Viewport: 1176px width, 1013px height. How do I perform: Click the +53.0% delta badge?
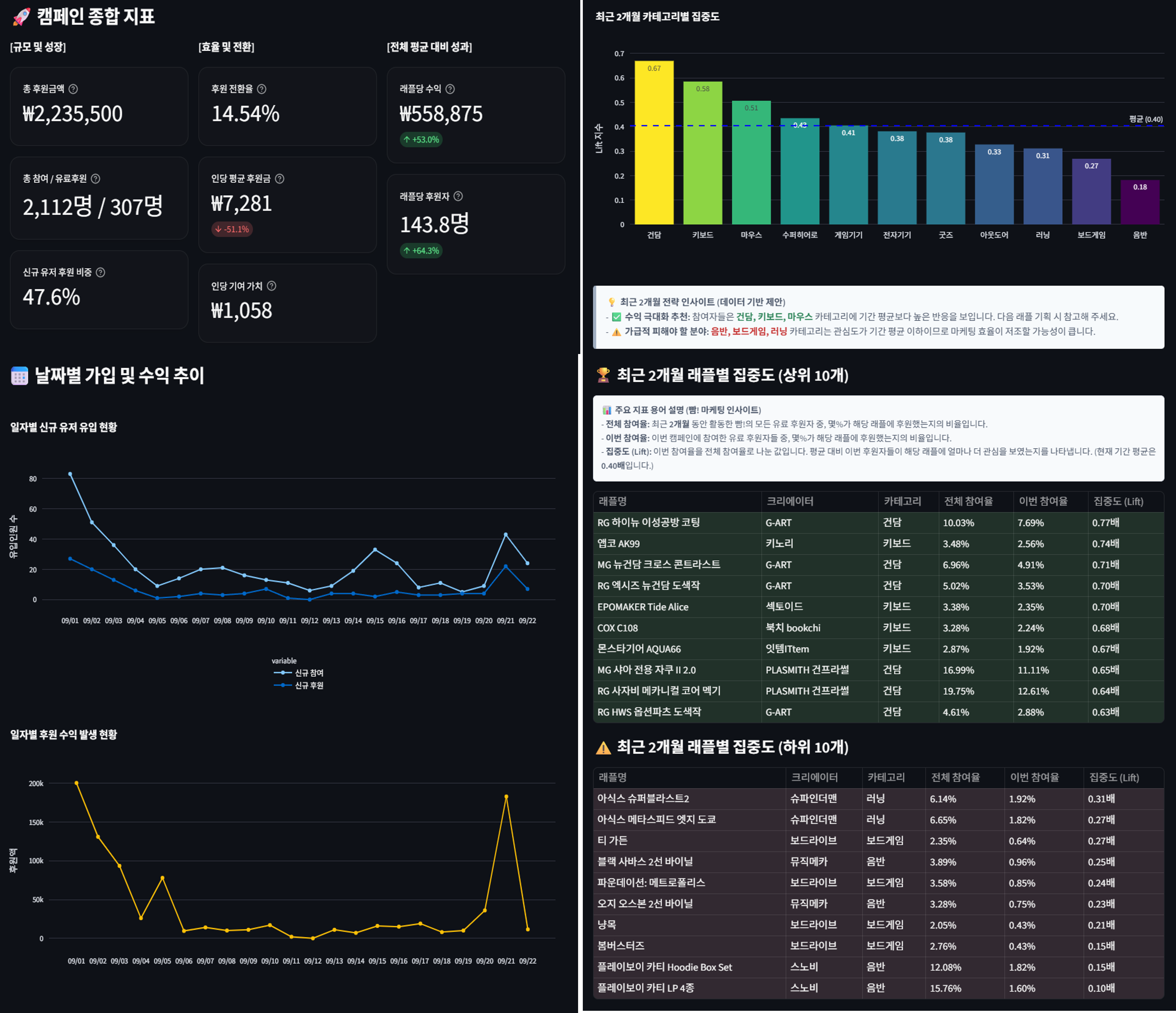[421, 140]
